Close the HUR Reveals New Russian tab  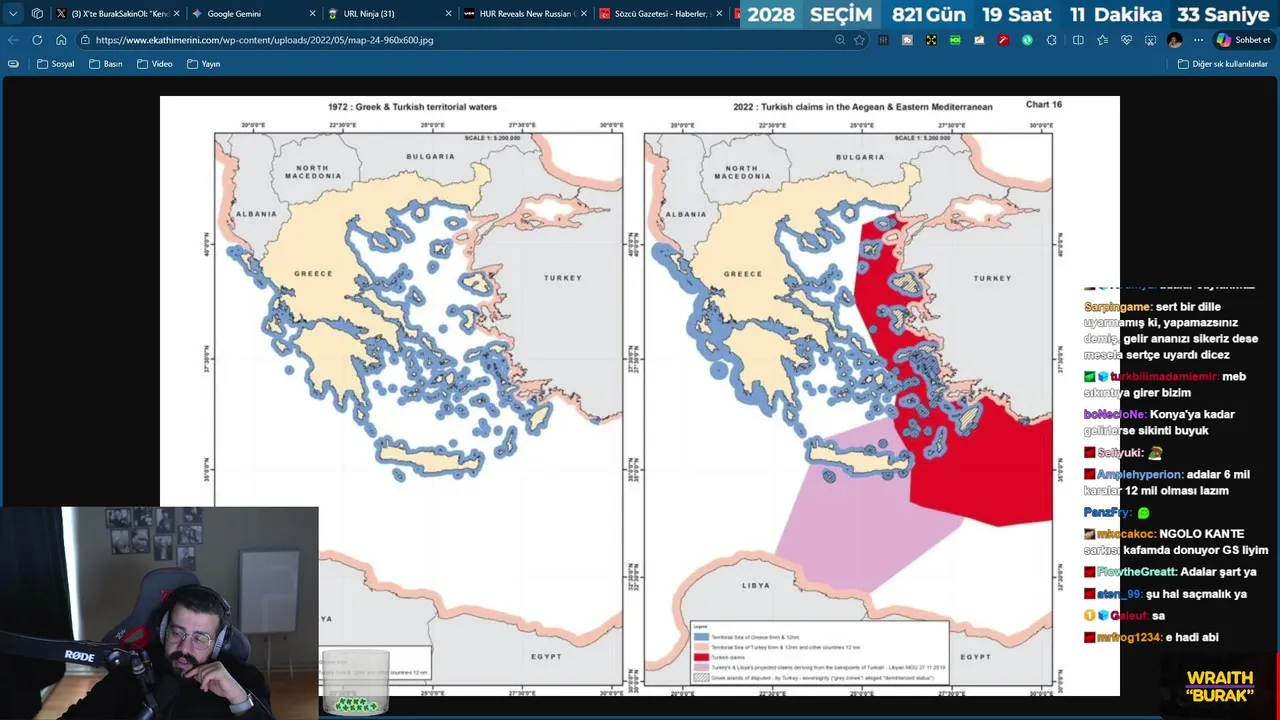click(x=584, y=14)
